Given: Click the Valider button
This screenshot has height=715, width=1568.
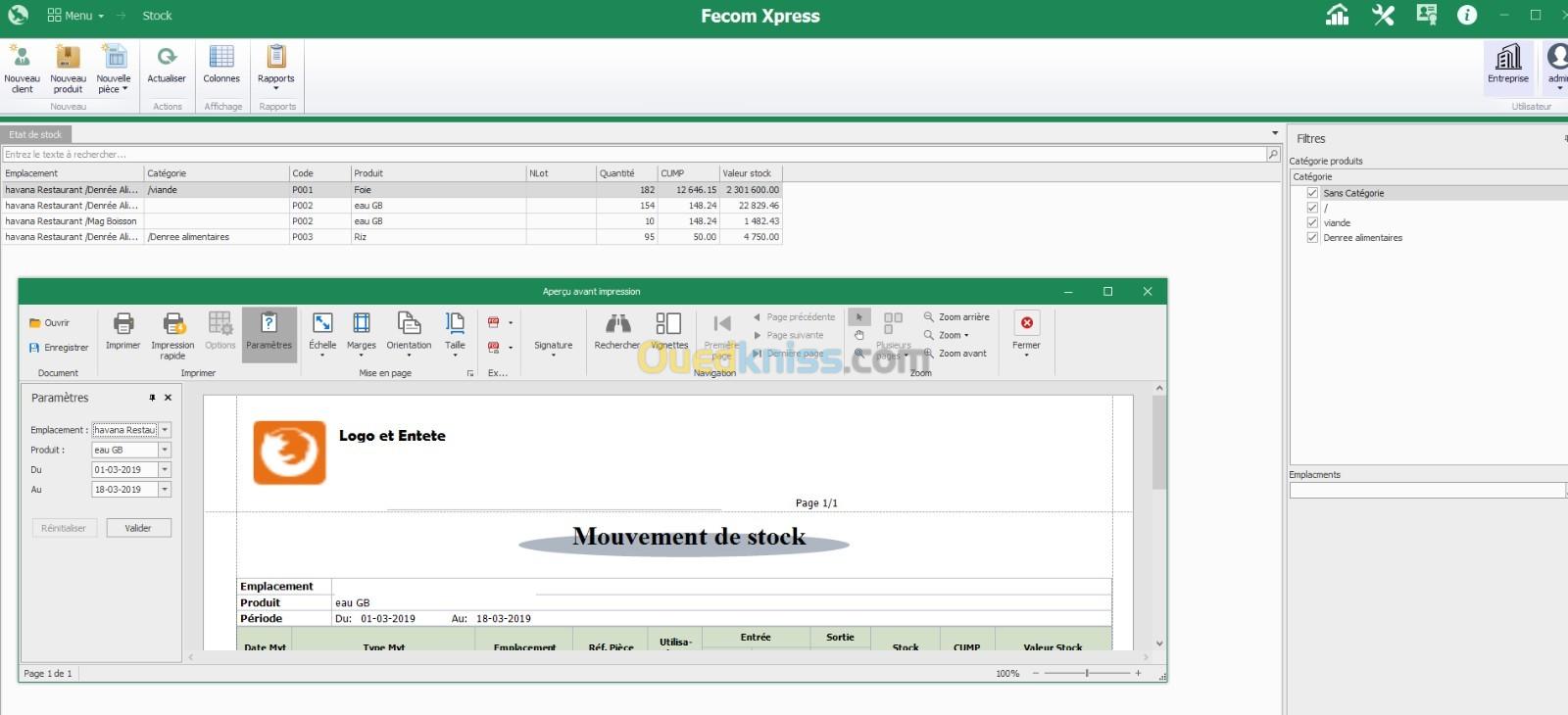Looking at the screenshot, I should click(x=138, y=528).
